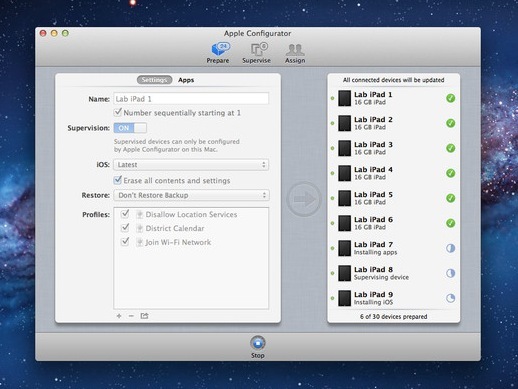
Task: Add a new profile with the plus button
Action: point(119,316)
